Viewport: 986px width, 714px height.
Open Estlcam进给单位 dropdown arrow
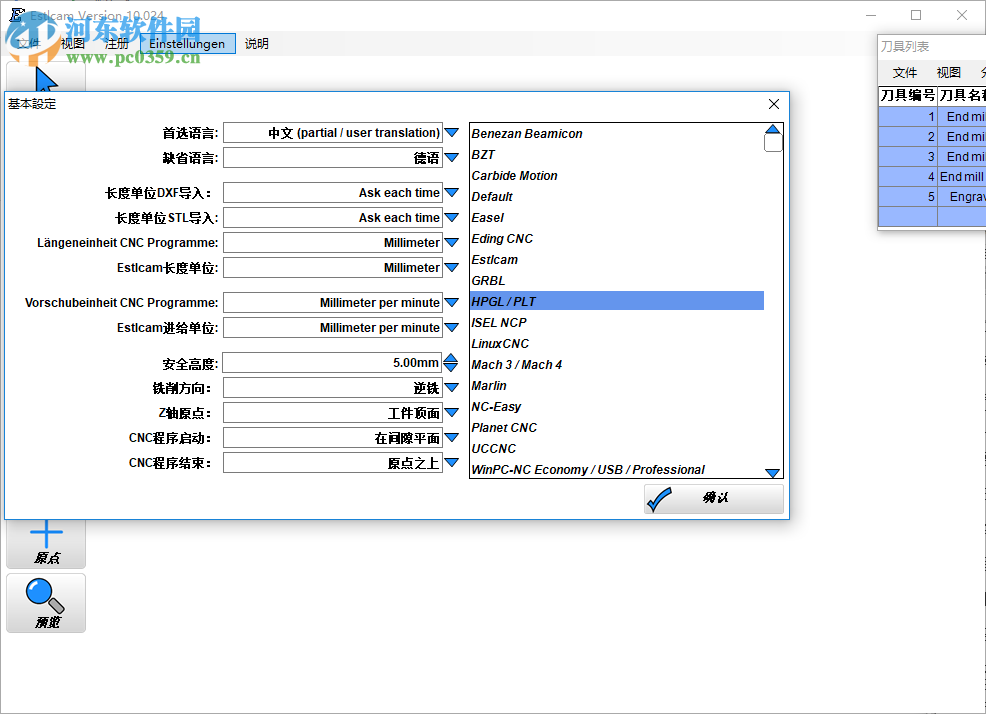point(451,328)
